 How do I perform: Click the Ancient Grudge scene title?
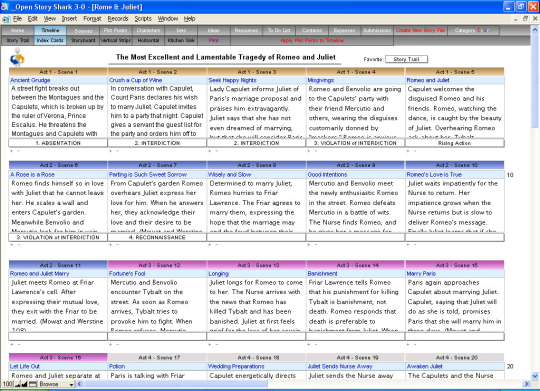30,80
